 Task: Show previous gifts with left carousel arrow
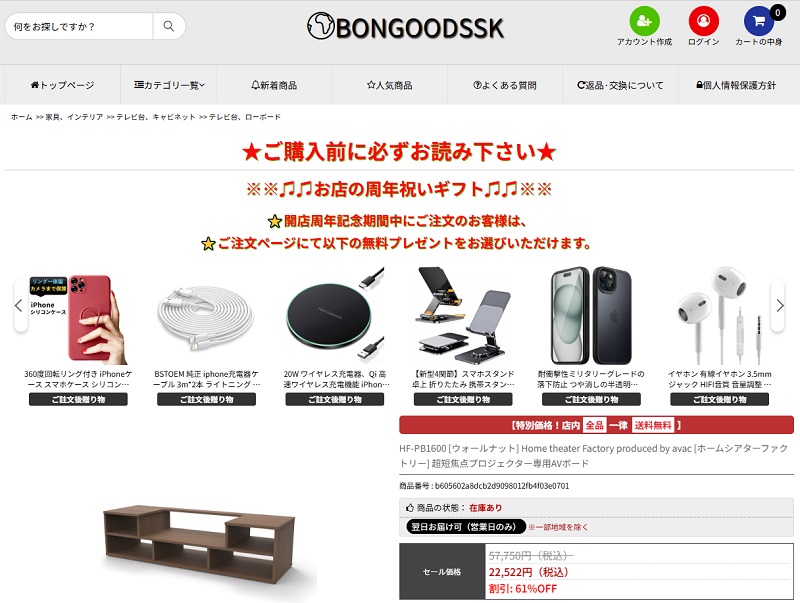[19, 306]
